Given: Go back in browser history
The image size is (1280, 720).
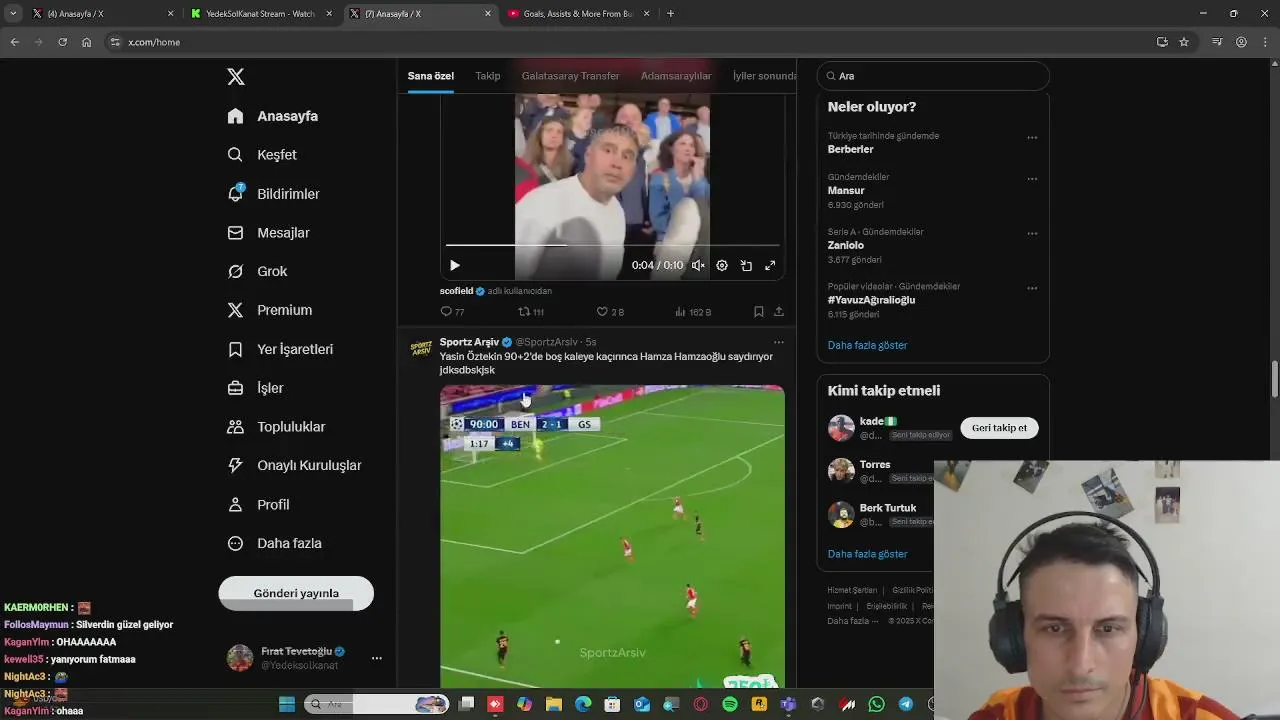Looking at the screenshot, I should tap(15, 42).
